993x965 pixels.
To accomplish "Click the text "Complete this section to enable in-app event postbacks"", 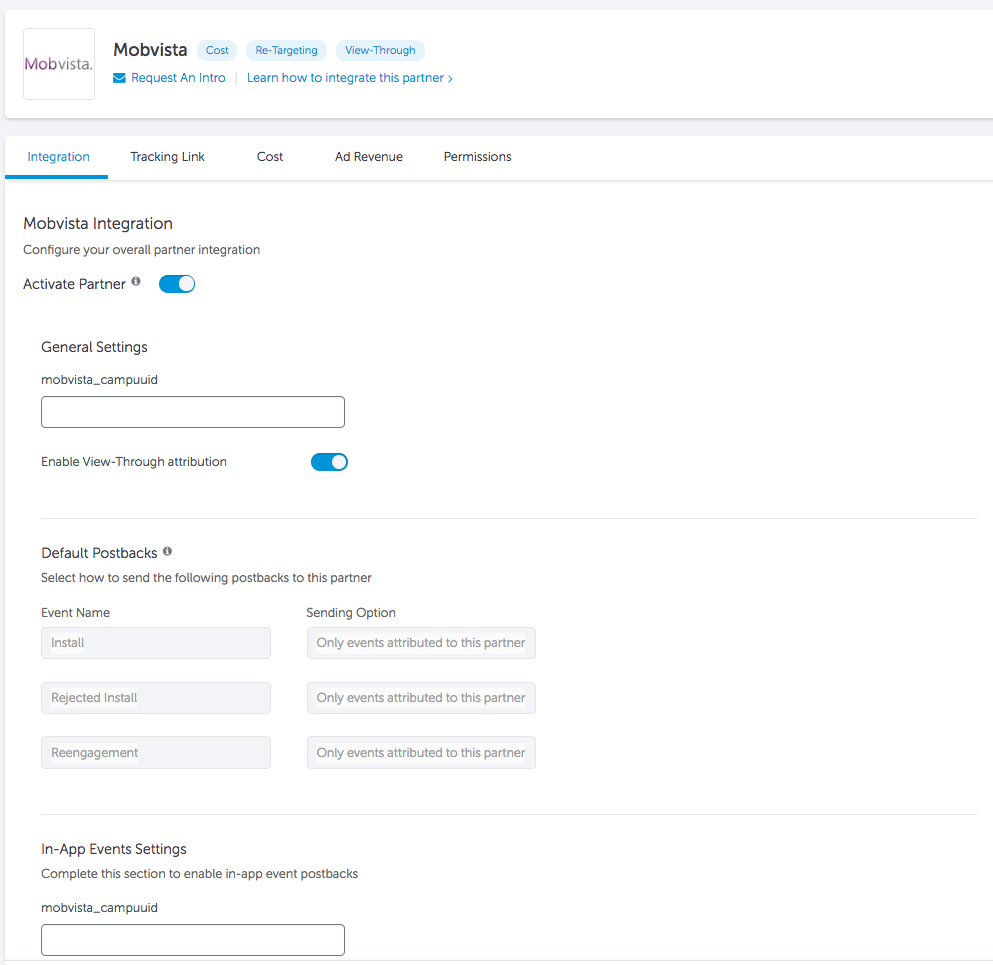I will coord(199,874).
